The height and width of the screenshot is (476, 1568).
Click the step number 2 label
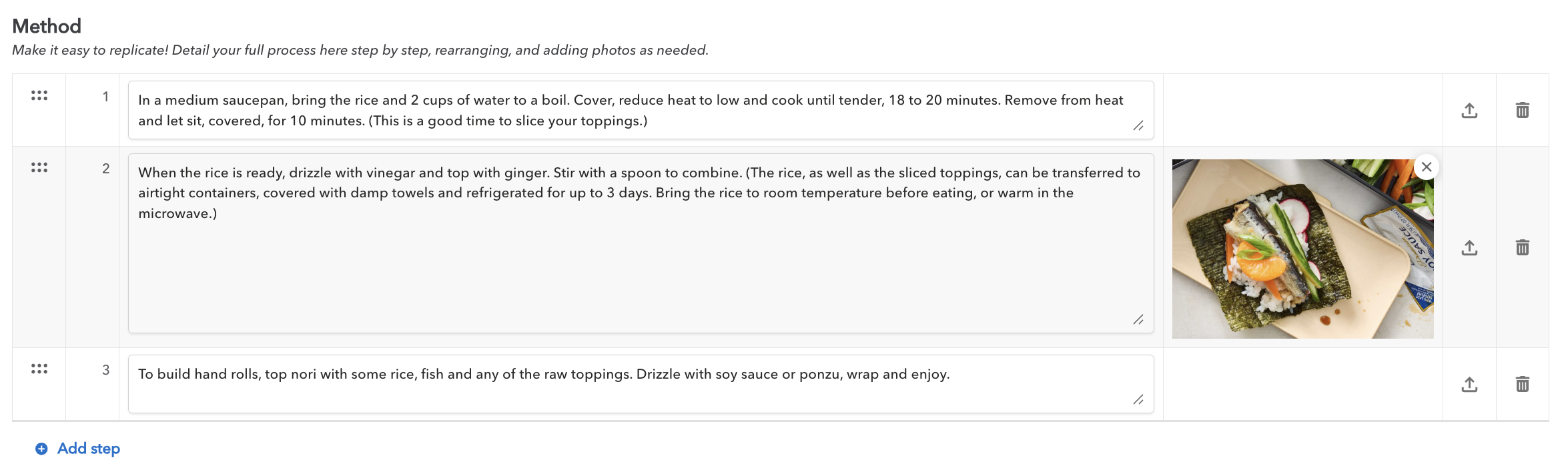[107, 169]
